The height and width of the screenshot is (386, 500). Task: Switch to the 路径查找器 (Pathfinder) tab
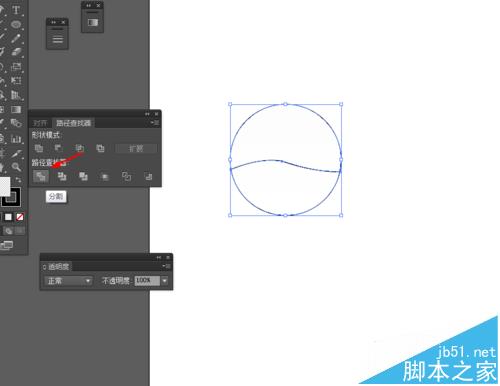point(74,123)
